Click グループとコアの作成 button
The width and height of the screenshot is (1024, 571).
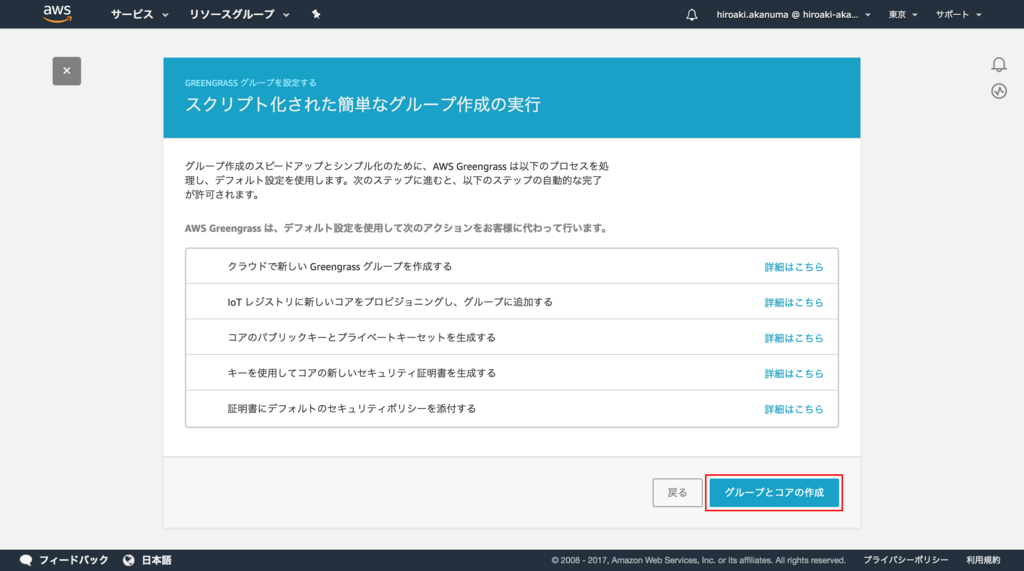point(774,493)
